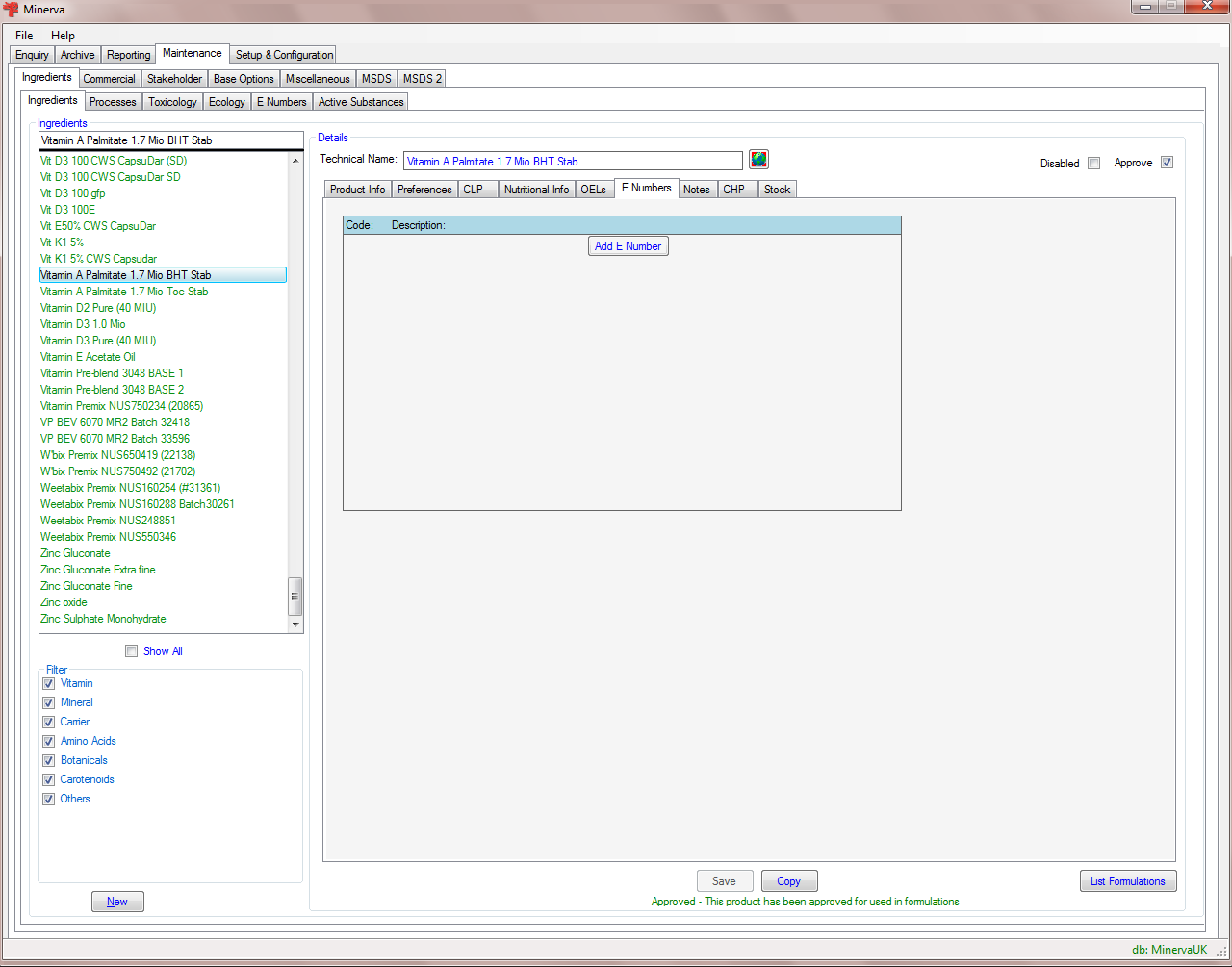Image resolution: width=1232 pixels, height=967 pixels.
Task: Select Vitamin D2 Pure (40 MIU)
Action: pyautogui.click(x=98, y=308)
